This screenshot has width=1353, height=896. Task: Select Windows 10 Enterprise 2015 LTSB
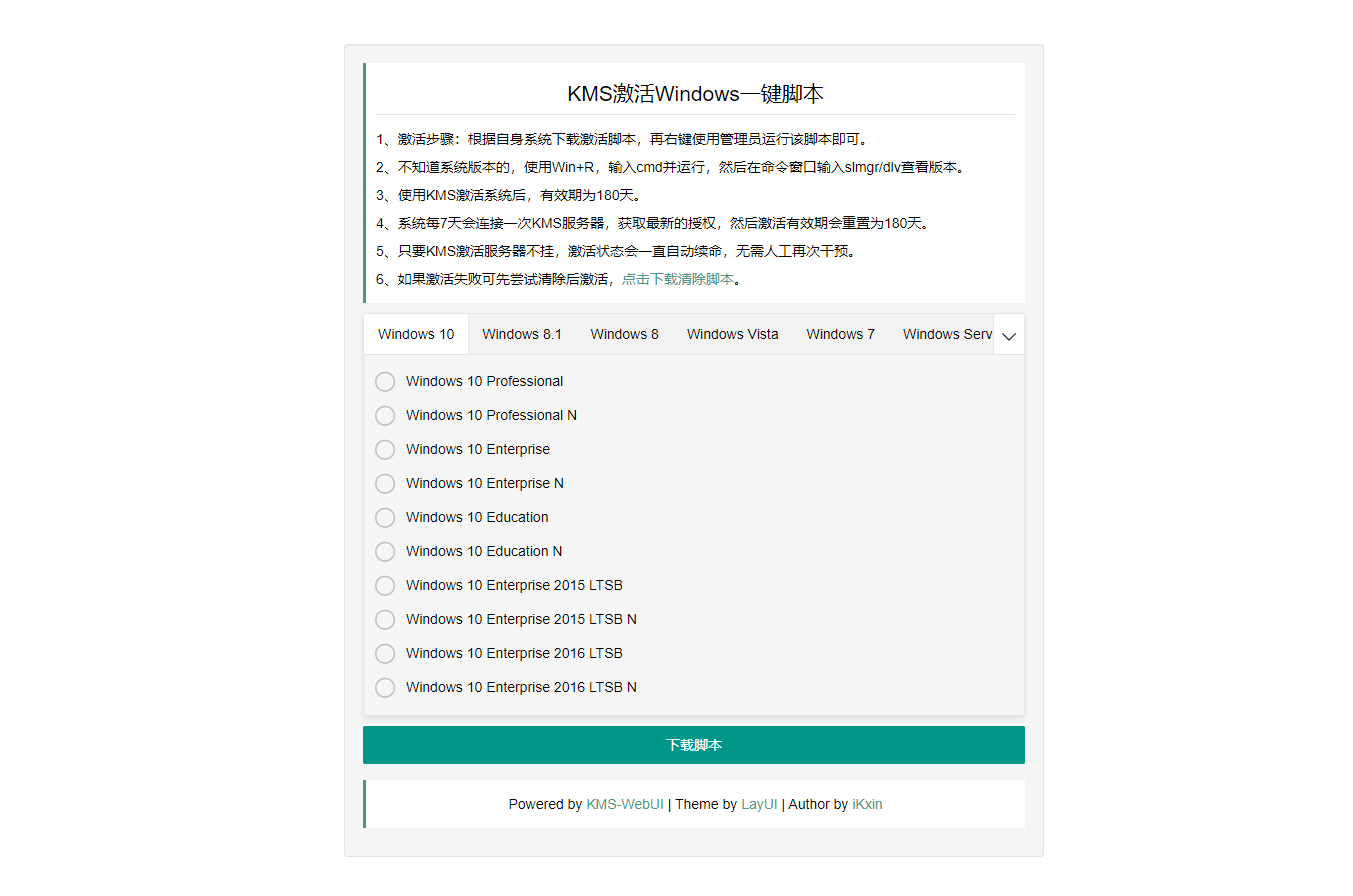click(x=385, y=585)
